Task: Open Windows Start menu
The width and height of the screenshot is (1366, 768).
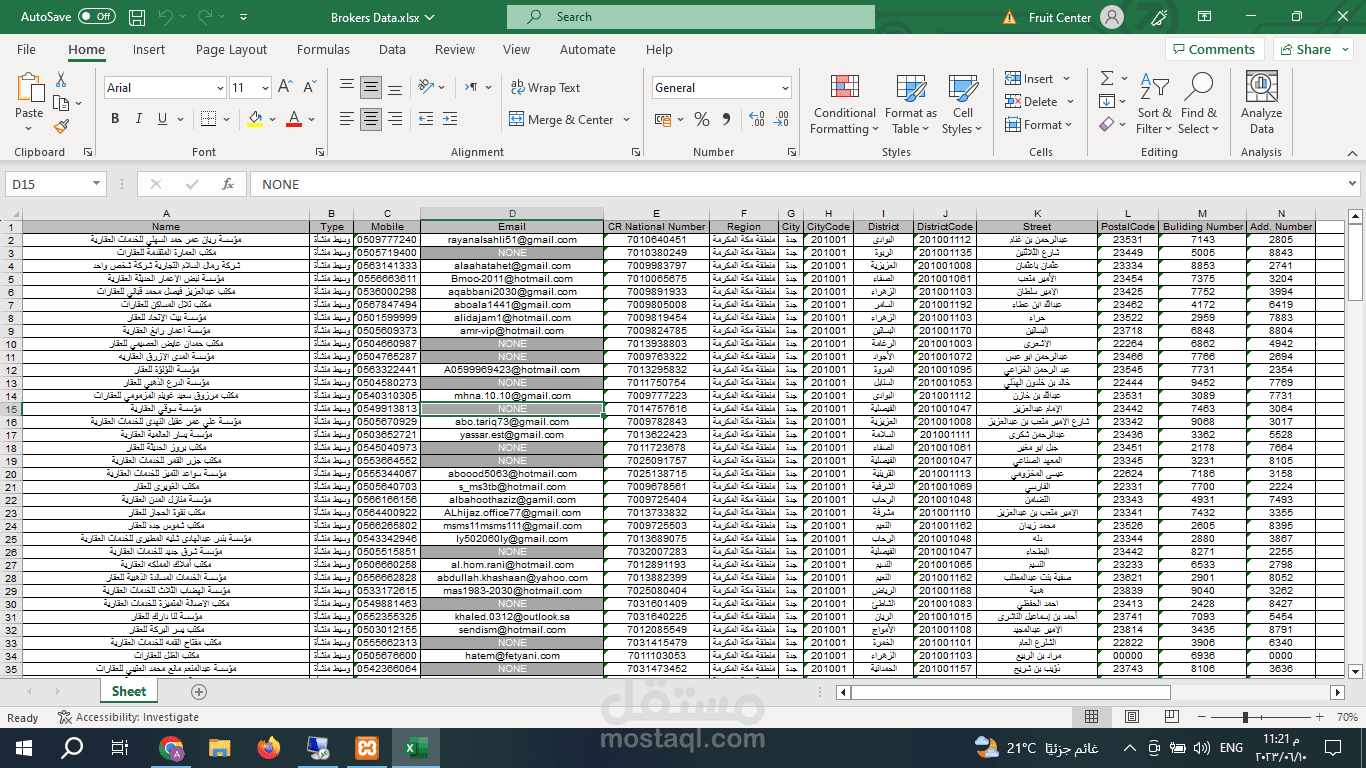Action: point(24,747)
